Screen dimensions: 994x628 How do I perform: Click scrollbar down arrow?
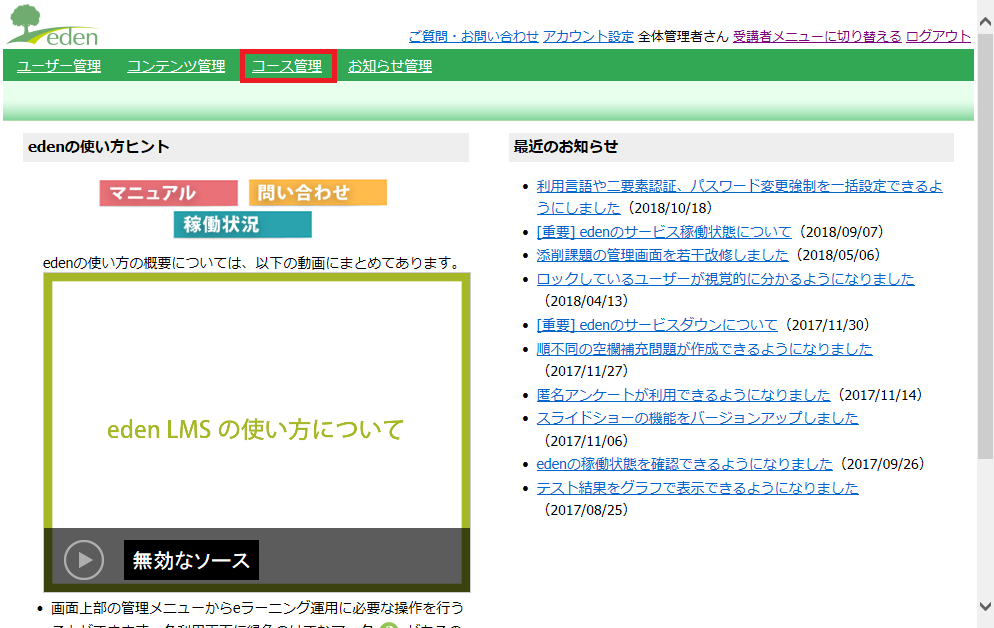tap(985, 606)
